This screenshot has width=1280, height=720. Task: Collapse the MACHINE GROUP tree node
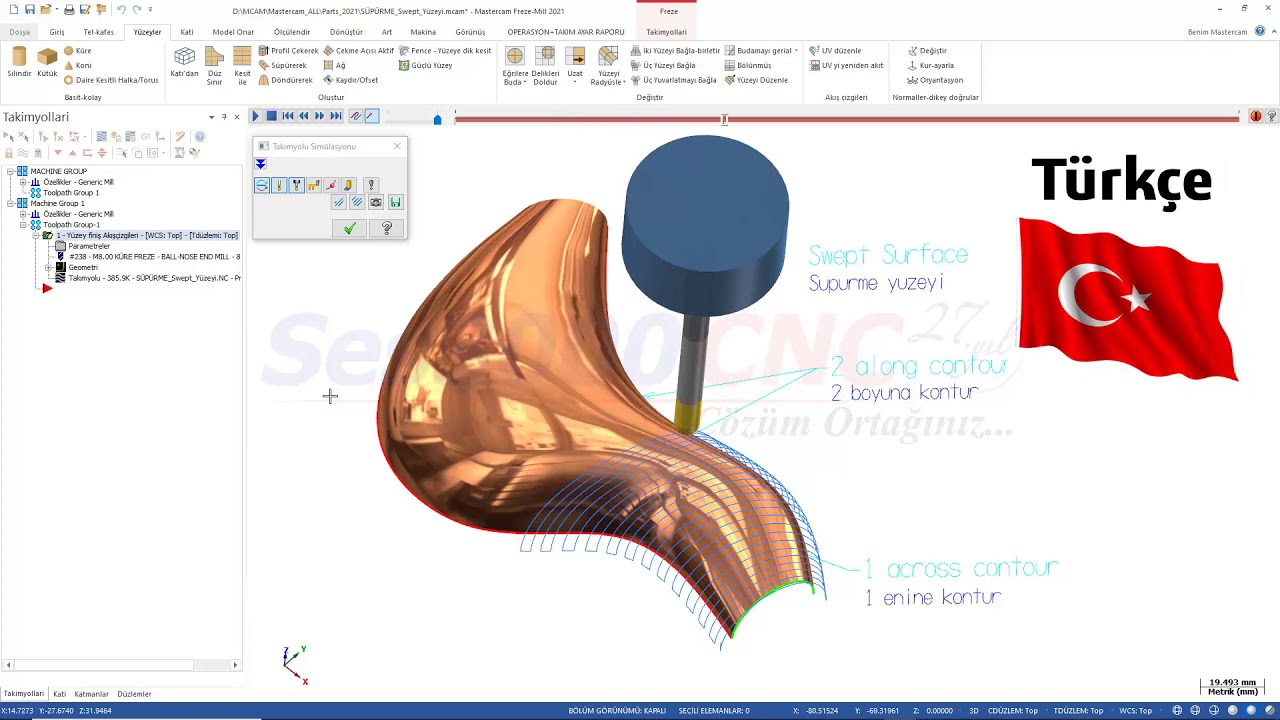(10, 171)
